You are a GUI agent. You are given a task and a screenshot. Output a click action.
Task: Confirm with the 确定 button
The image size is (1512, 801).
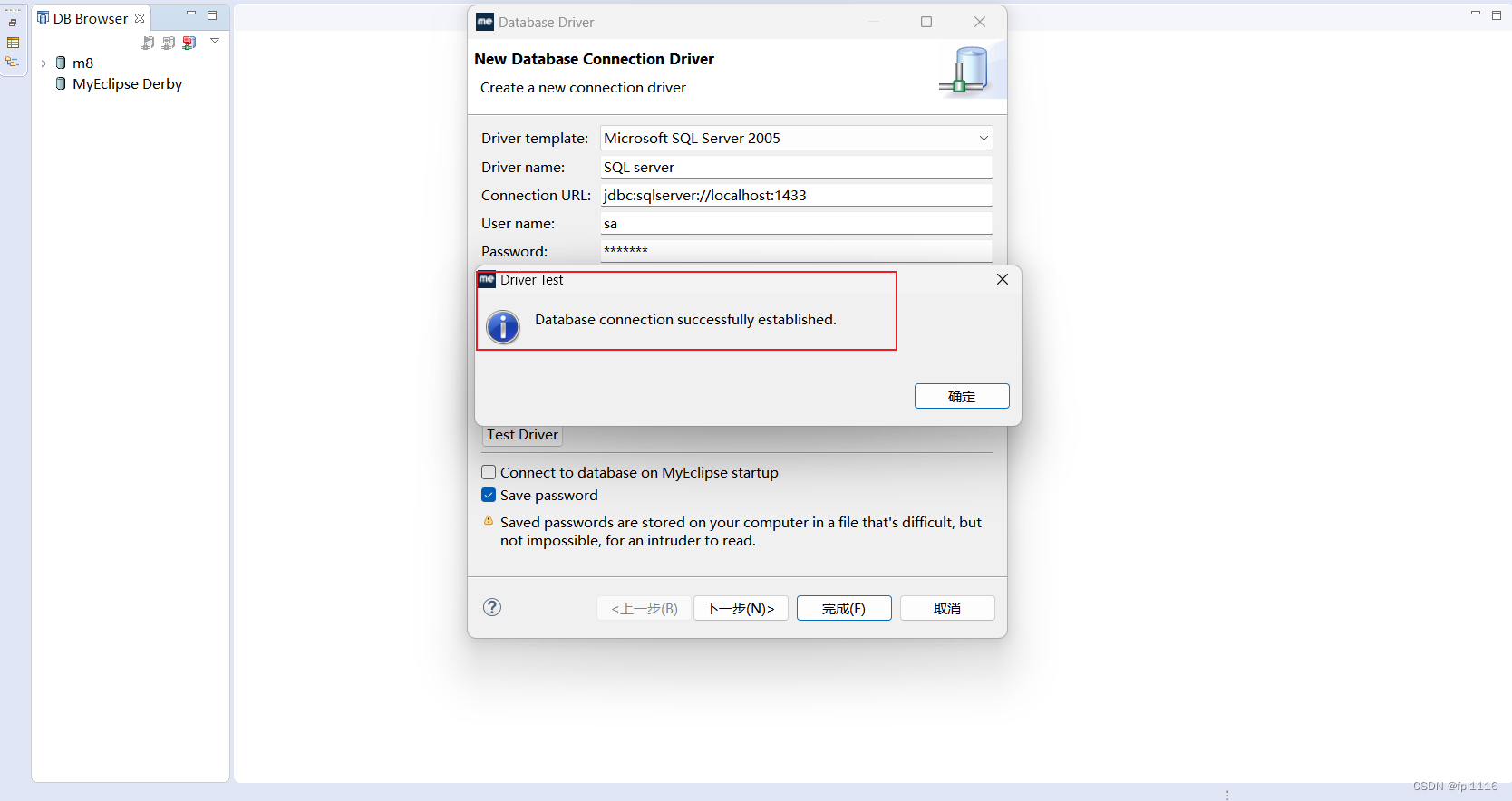click(962, 396)
